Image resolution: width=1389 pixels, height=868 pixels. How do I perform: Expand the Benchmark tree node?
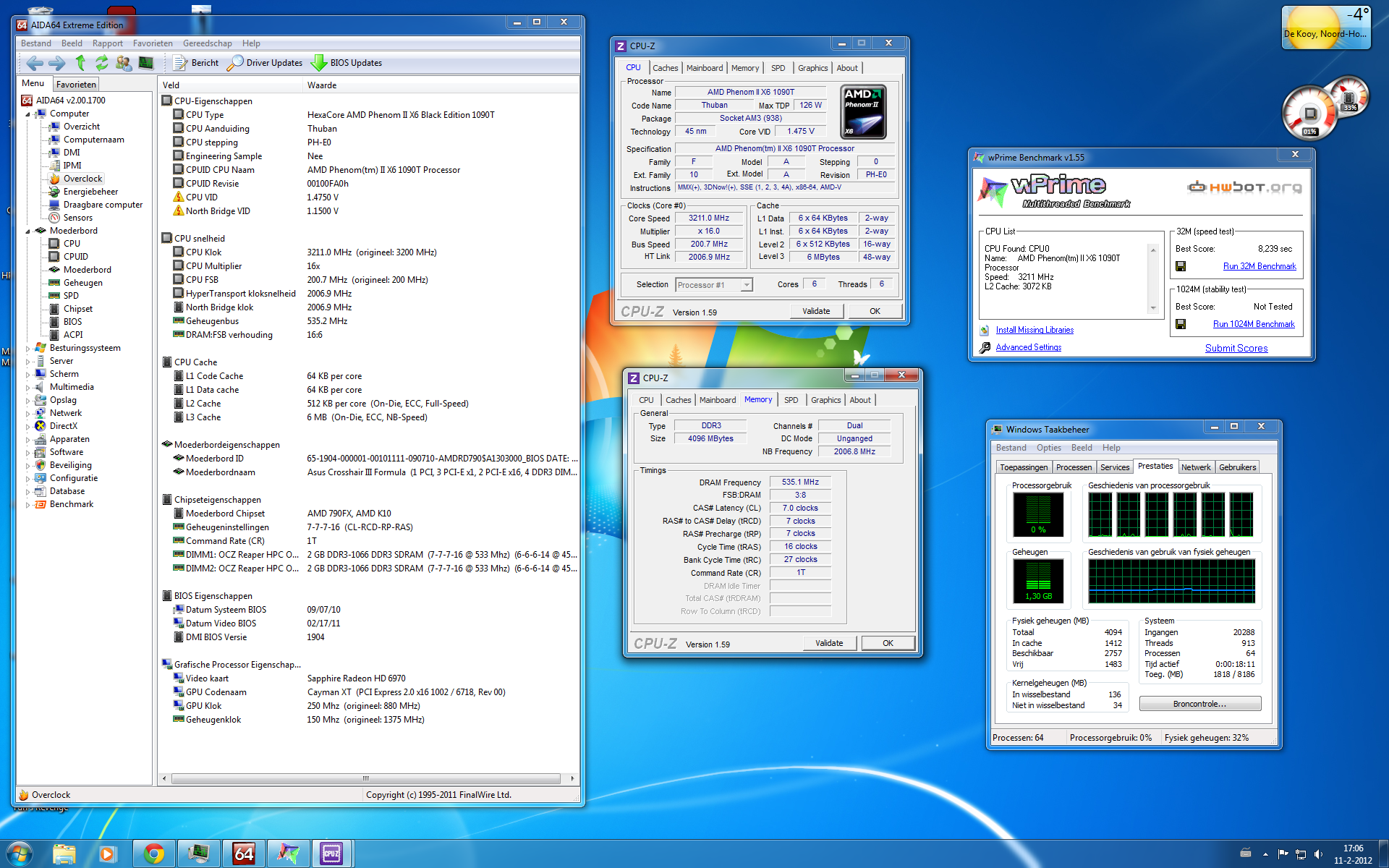pos(28,505)
